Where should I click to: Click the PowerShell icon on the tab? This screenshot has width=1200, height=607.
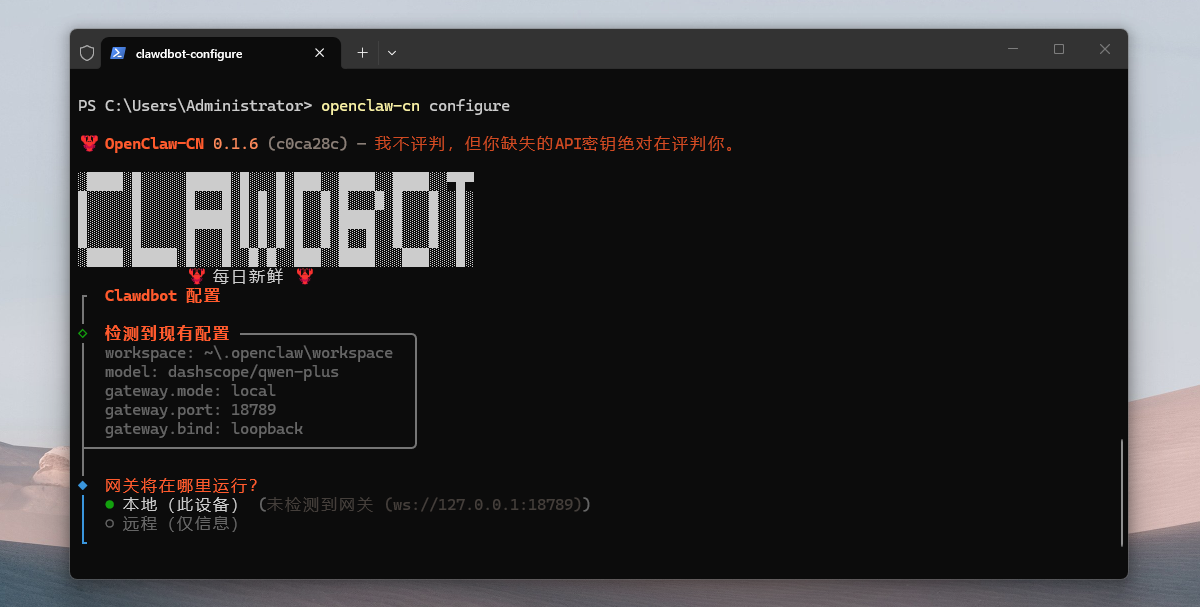click(x=118, y=53)
